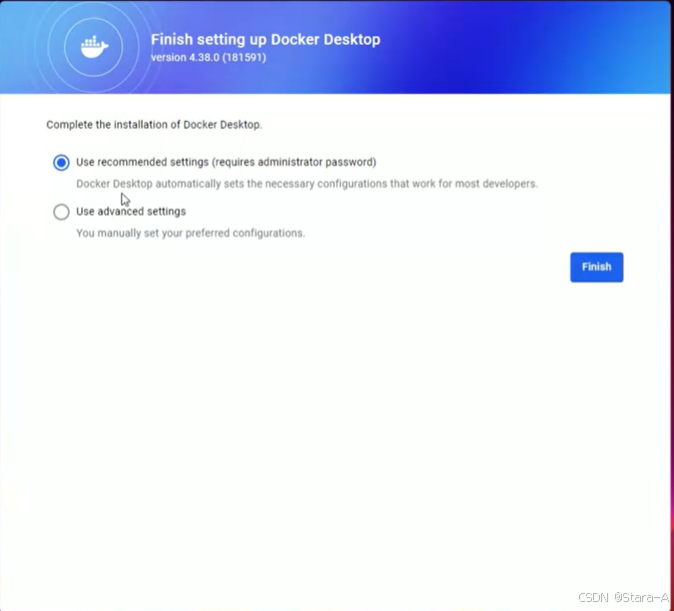Click the 'Finish setting up Docker Desktop' heading

[x=266, y=39]
